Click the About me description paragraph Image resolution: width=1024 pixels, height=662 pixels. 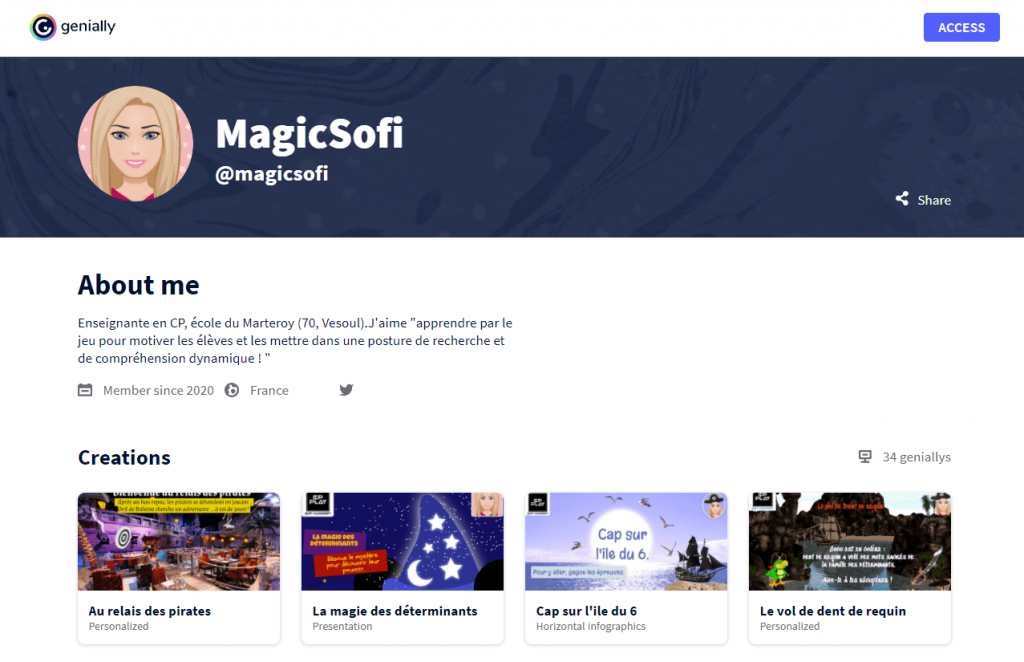(x=295, y=341)
